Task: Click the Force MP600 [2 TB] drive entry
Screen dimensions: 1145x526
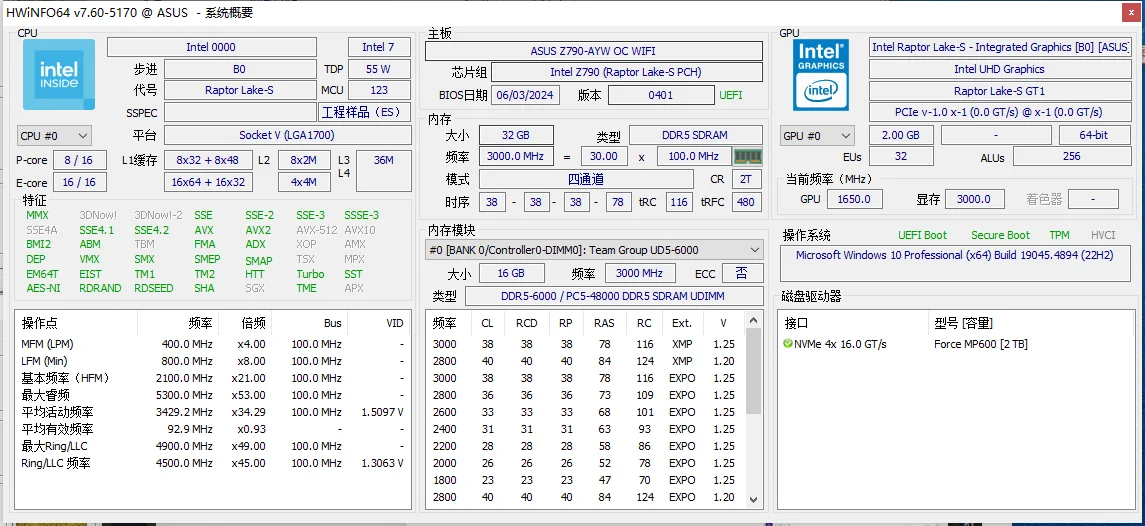Action: tap(980, 344)
